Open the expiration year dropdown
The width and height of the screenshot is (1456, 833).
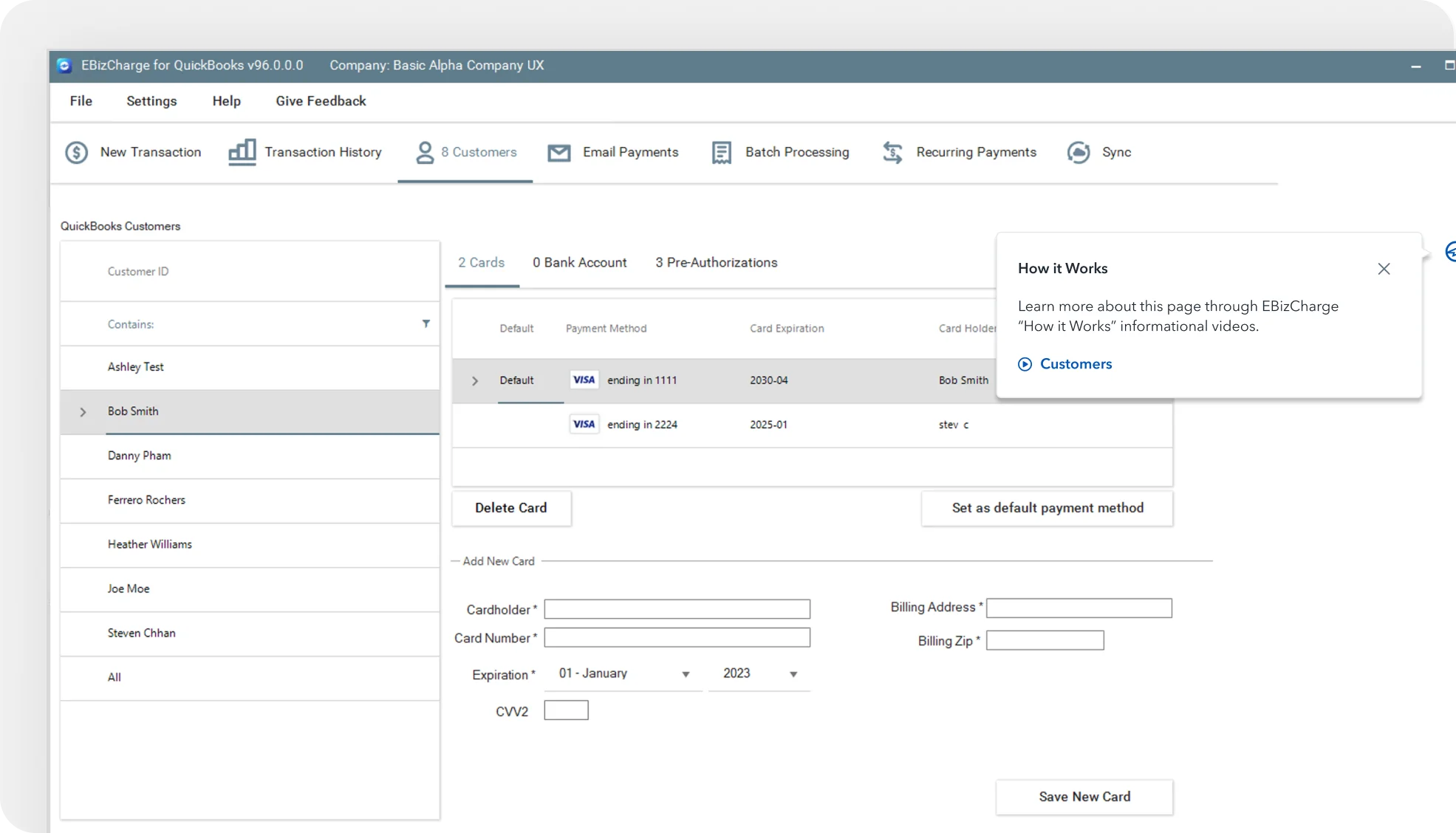coord(759,673)
